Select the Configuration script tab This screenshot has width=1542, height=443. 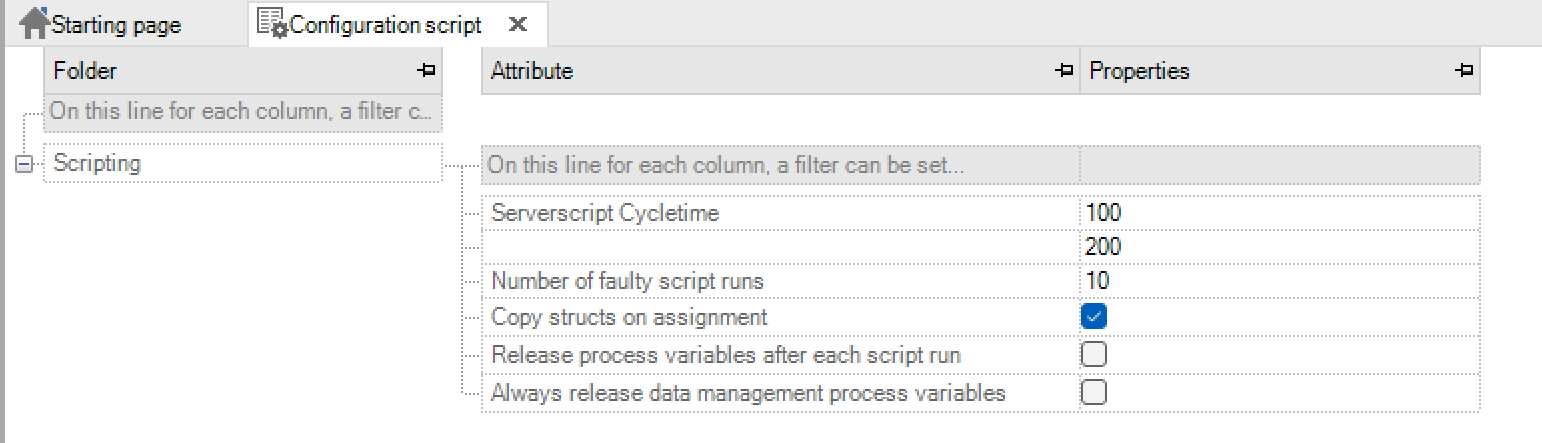[385, 24]
